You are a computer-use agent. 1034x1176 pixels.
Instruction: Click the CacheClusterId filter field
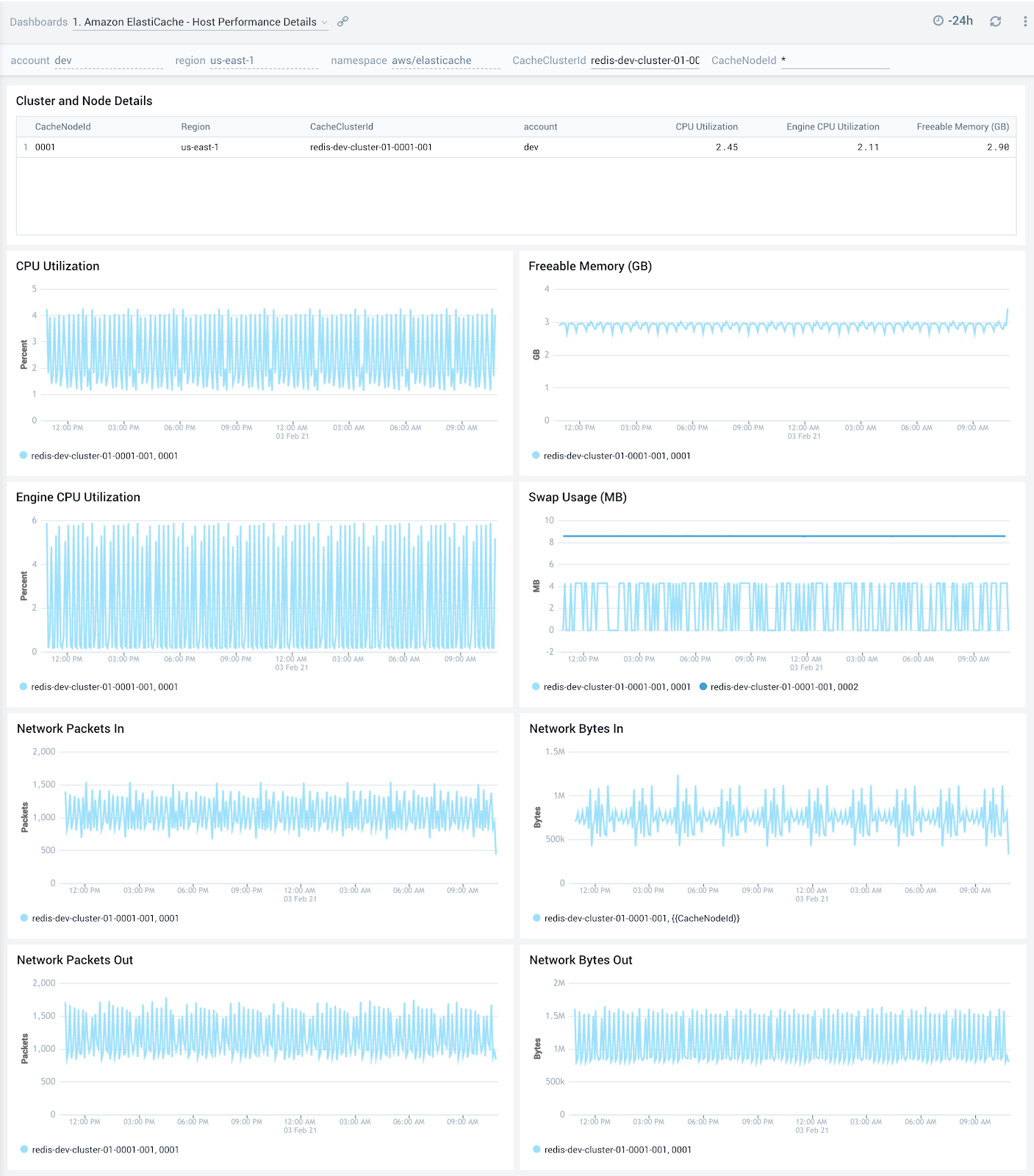645,60
